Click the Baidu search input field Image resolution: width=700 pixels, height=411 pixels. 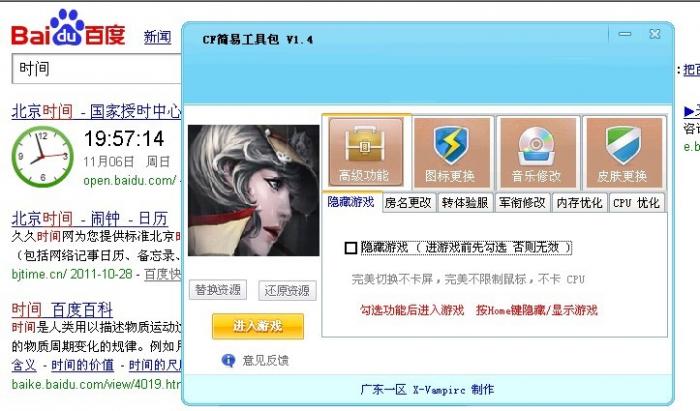[x=96, y=69]
